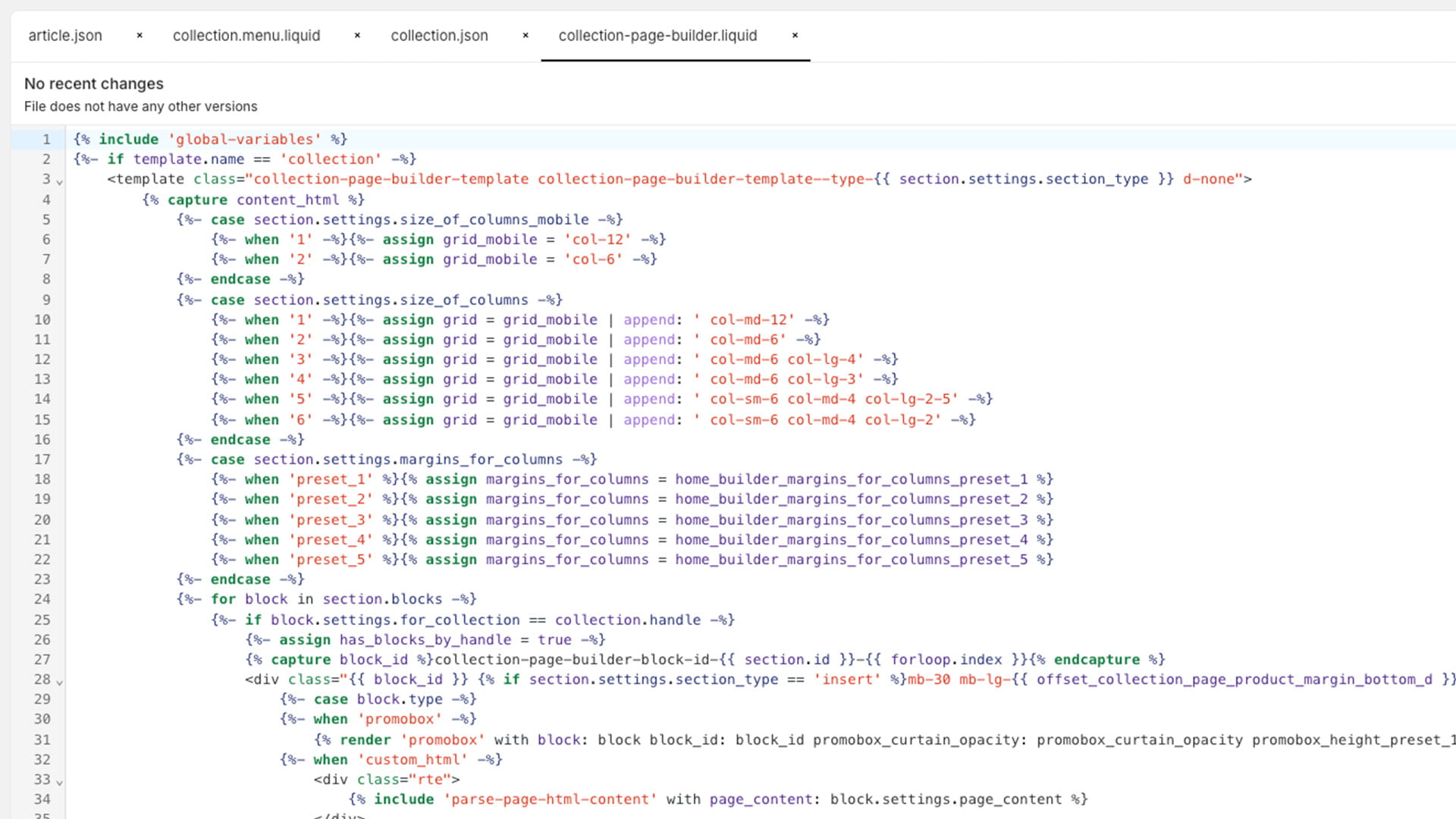This screenshot has height=819, width=1456.
Task: Close the collection-page-builder.liquid tab
Action: [x=795, y=36]
